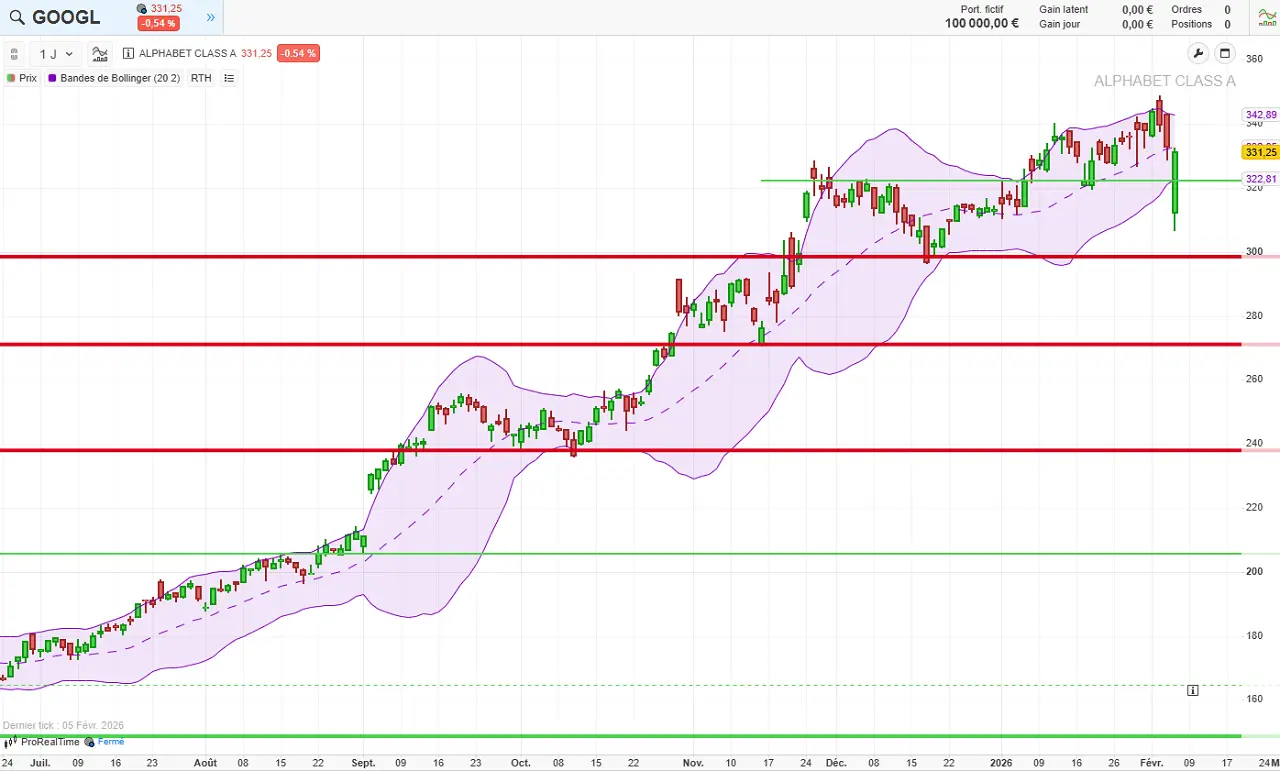The width and height of the screenshot is (1280, 771).
Task: Open the indicator list menu beside RTH
Action: [229, 78]
